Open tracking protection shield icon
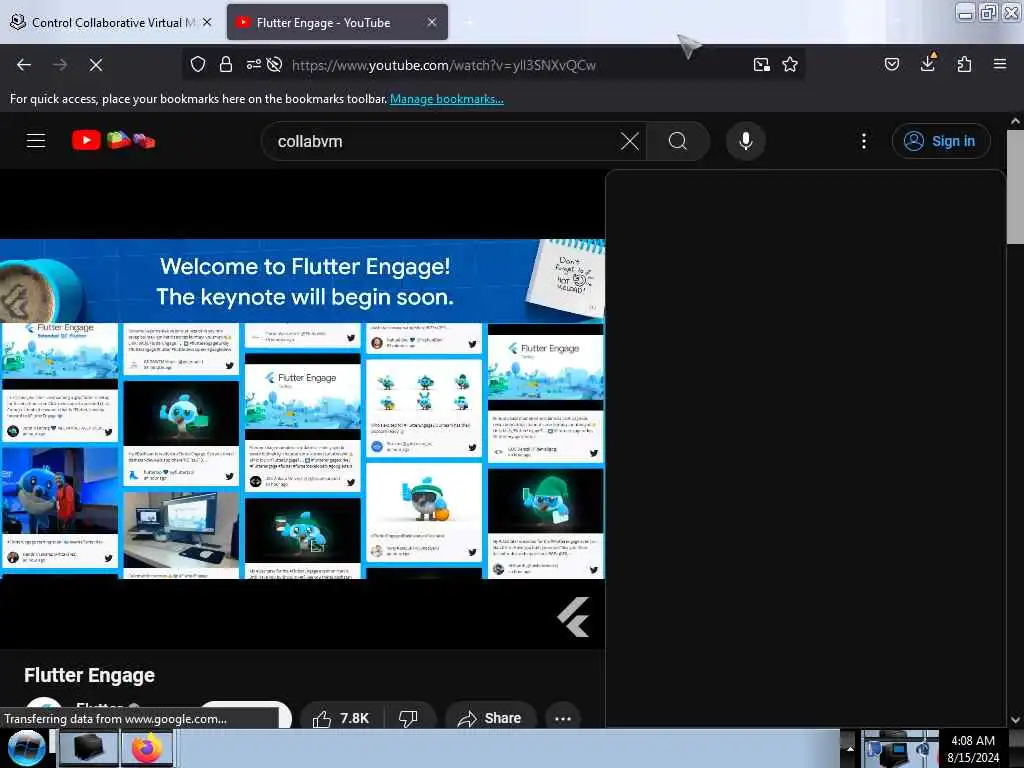Viewport: 1024px width, 768px height. [x=198, y=64]
